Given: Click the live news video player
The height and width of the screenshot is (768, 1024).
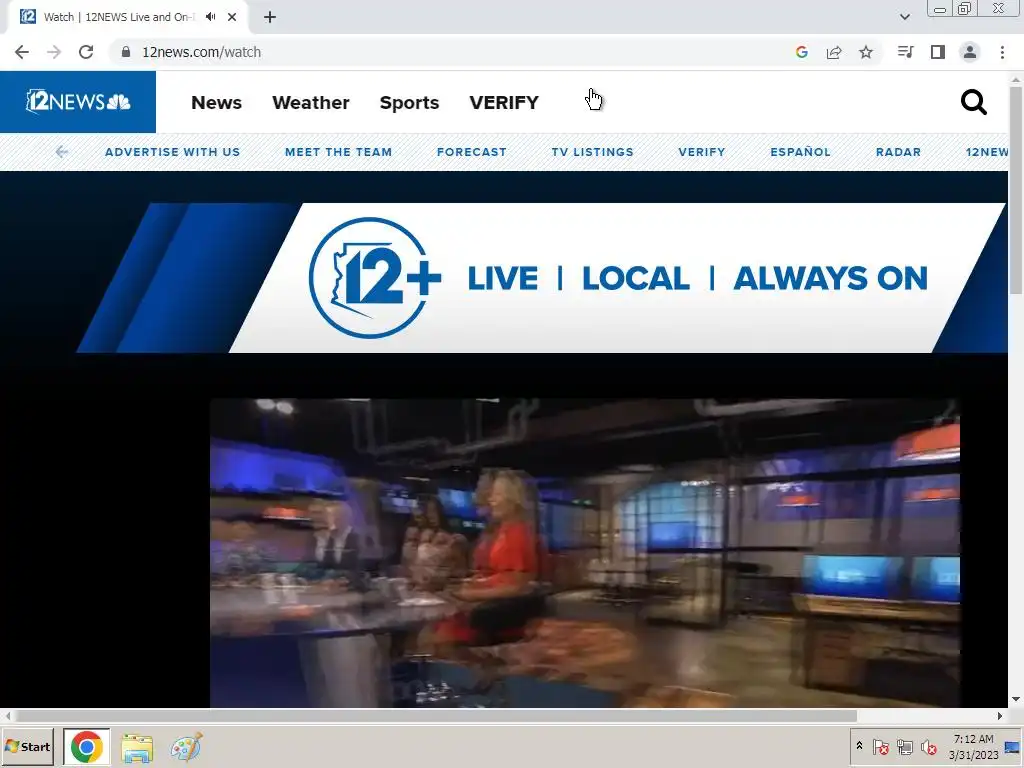Looking at the screenshot, I should pyautogui.click(x=584, y=552).
